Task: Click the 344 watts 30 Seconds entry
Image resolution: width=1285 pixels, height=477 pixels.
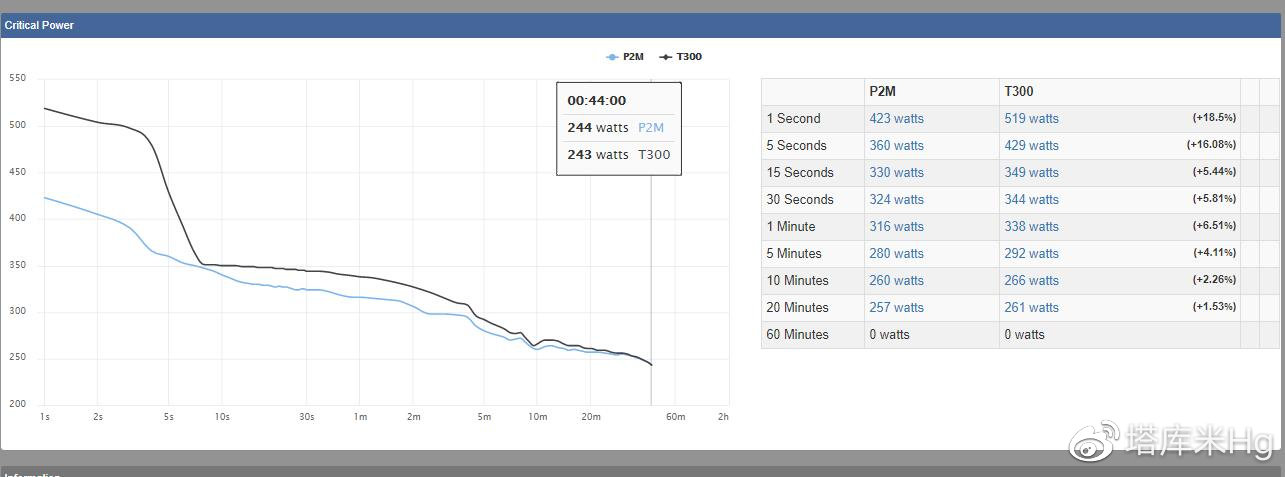Action: (1031, 199)
